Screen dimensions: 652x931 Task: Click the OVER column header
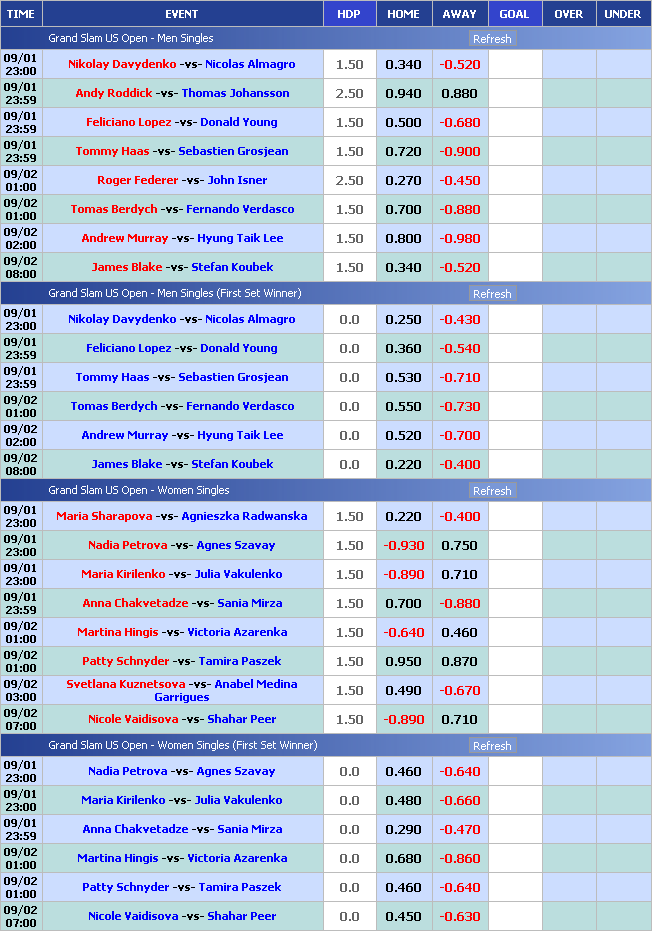568,14
